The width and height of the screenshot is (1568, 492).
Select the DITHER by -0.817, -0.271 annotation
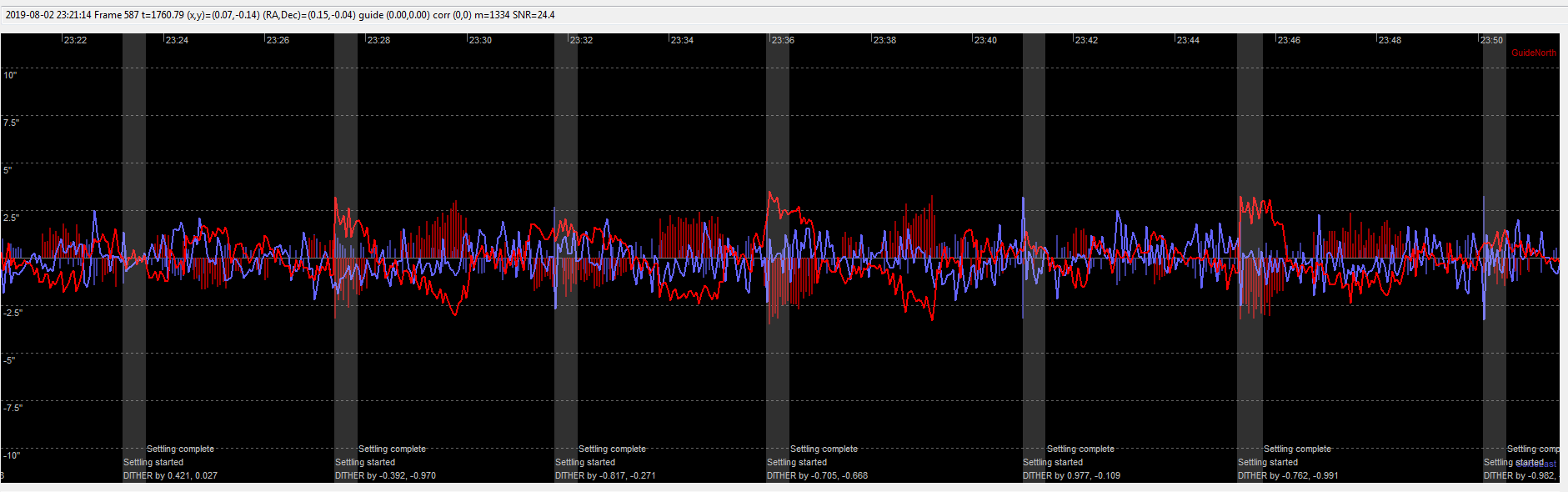pyautogui.click(x=605, y=475)
